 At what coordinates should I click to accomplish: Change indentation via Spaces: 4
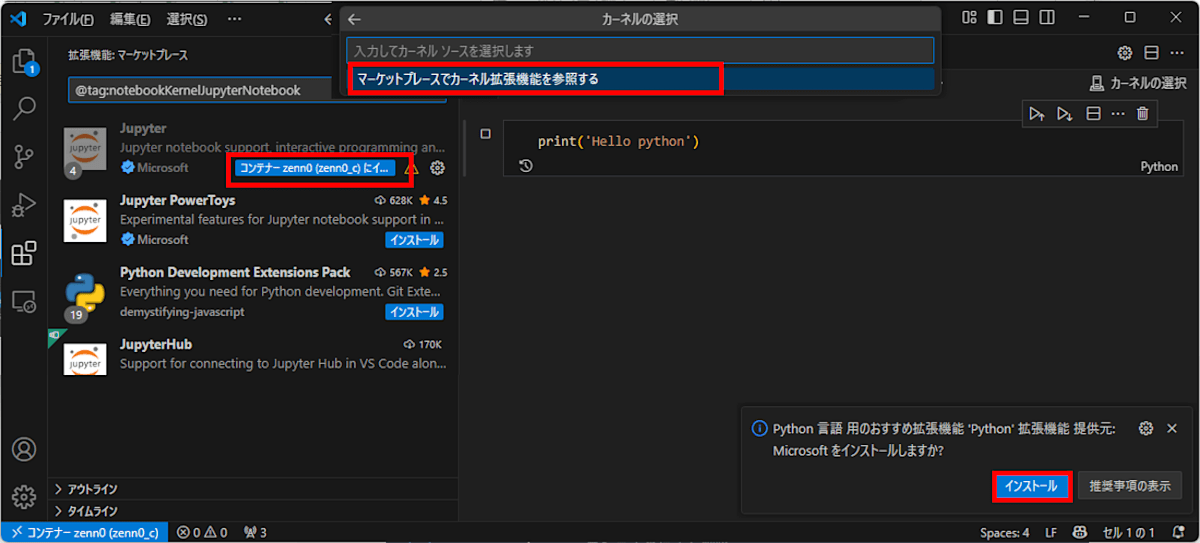click(x=1004, y=533)
